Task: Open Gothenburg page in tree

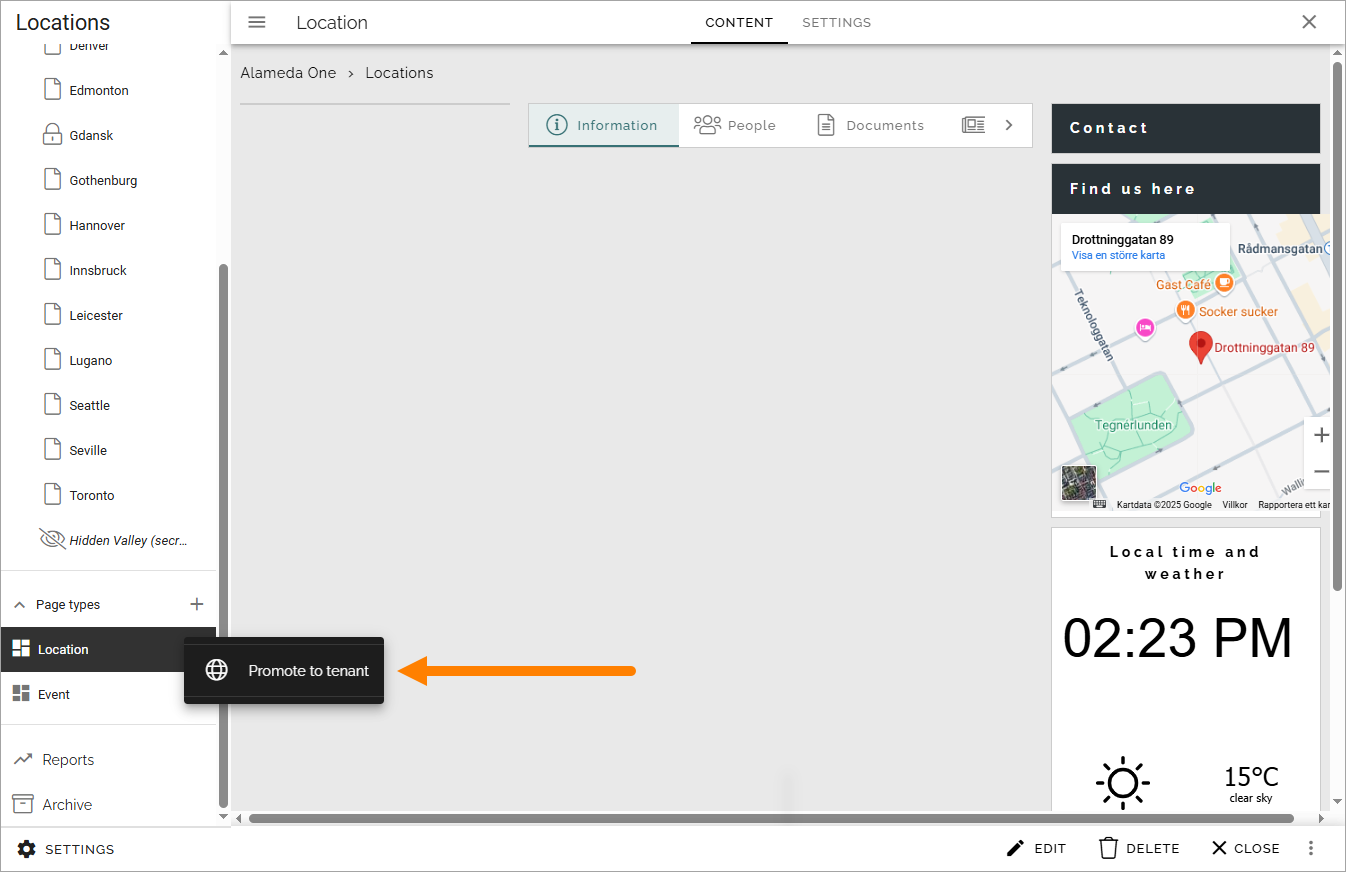Action: click(103, 180)
